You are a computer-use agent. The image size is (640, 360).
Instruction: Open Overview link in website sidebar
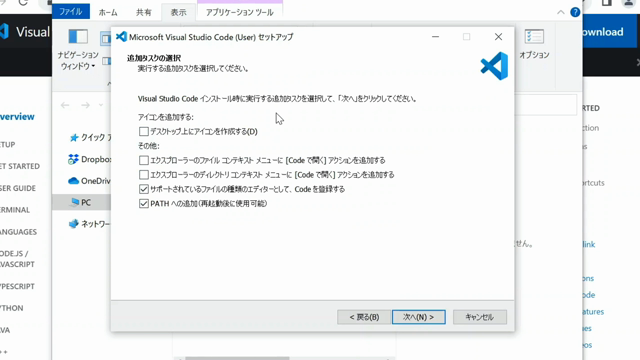[17, 117]
